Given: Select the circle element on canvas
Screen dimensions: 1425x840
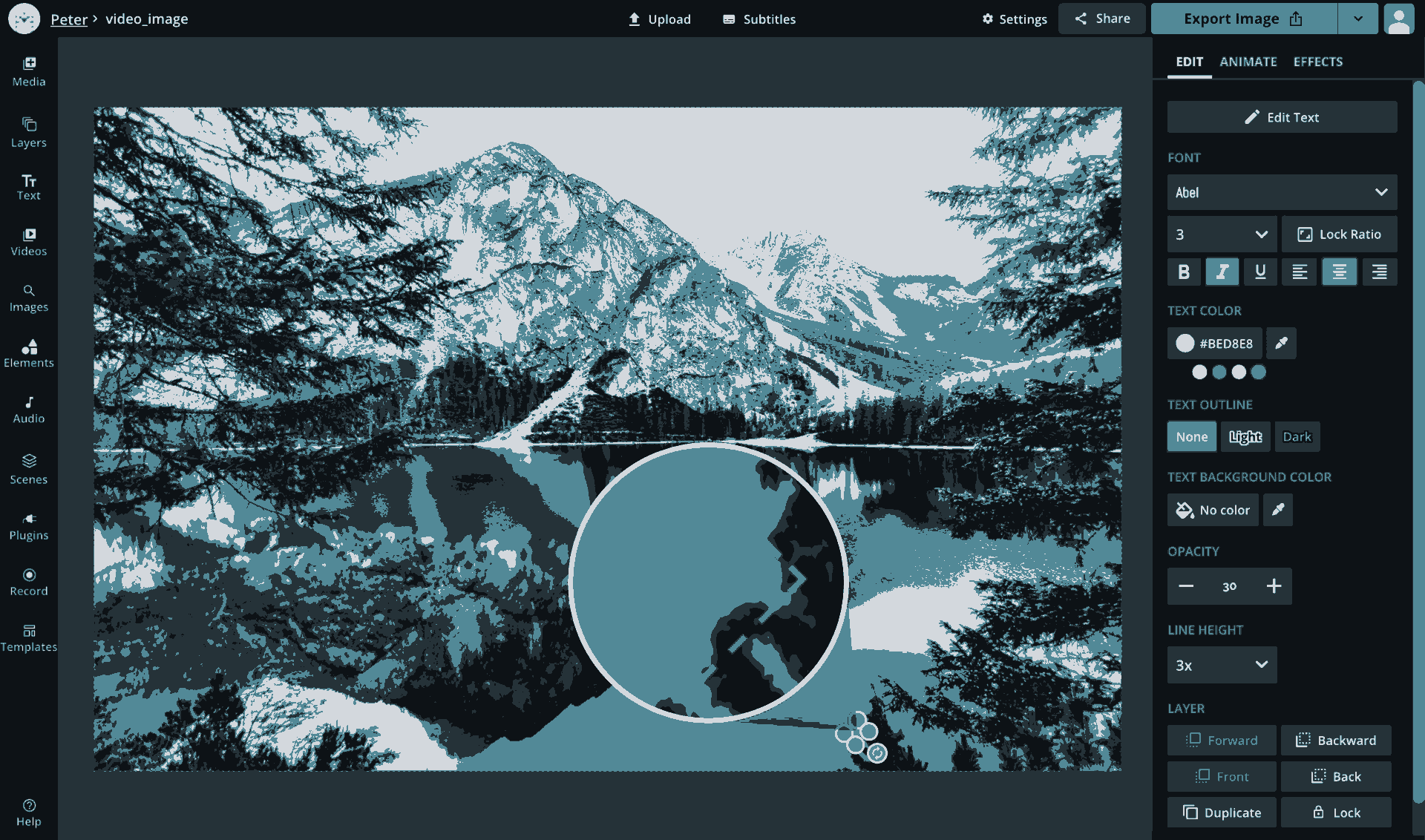Looking at the screenshot, I should tap(709, 583).
